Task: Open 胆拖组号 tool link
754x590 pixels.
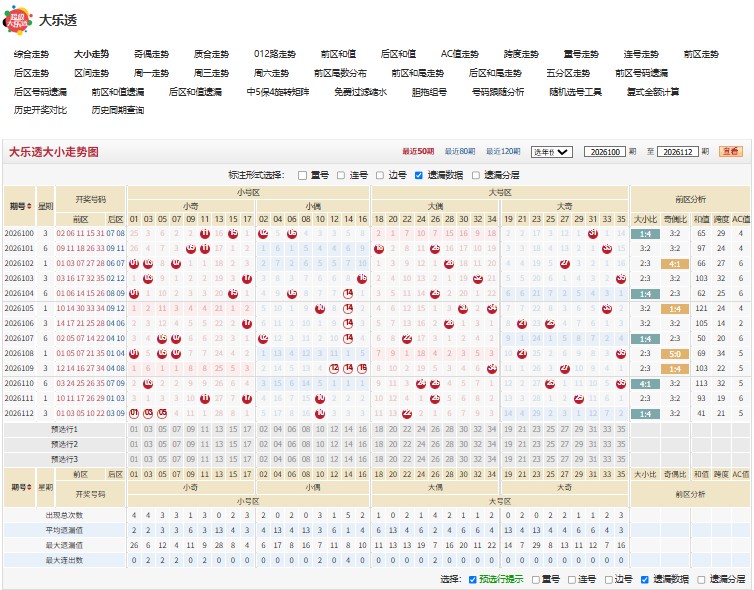Action: [429, 92]
